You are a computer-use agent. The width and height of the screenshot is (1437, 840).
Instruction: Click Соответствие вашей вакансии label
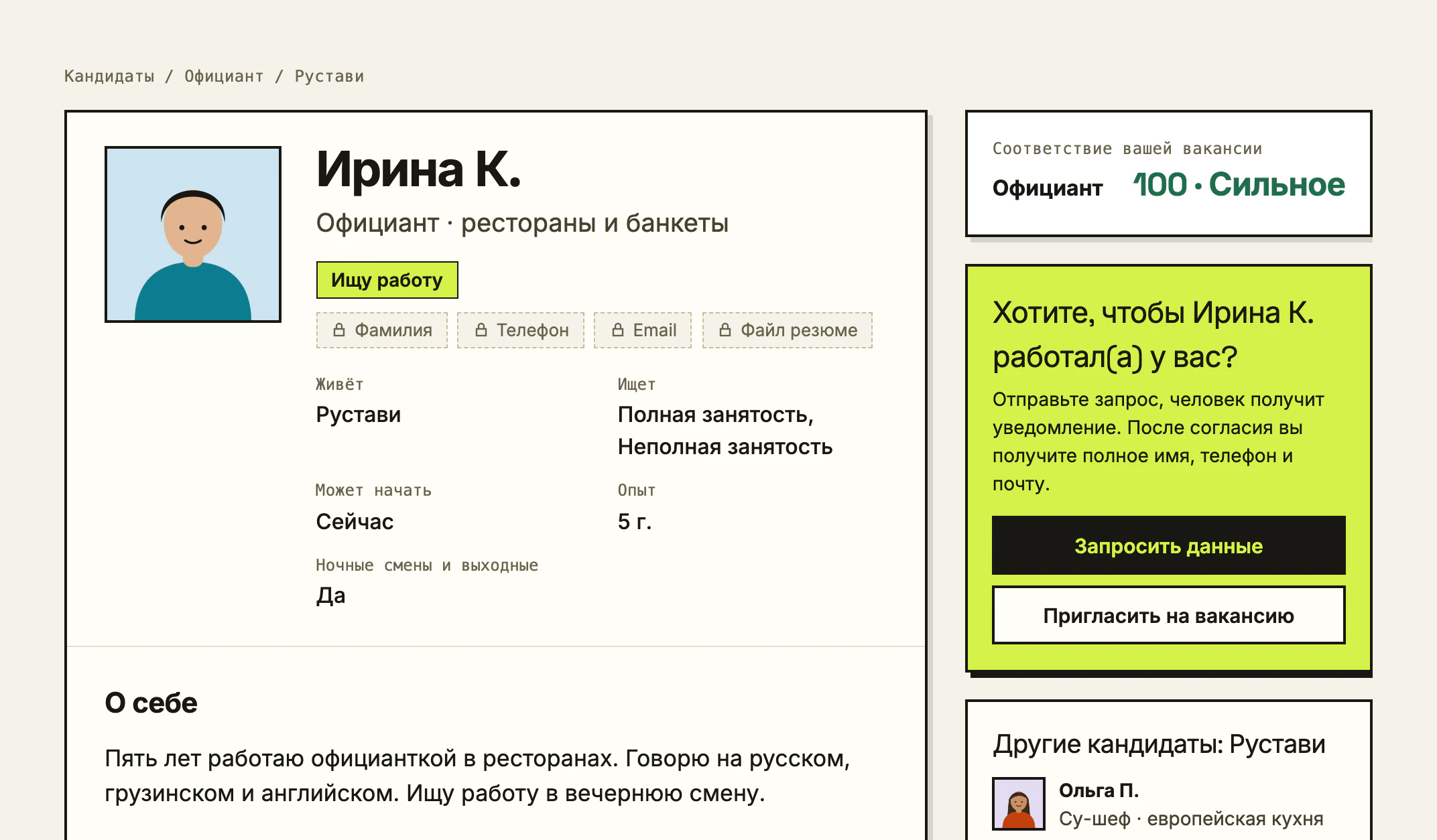1127,149
